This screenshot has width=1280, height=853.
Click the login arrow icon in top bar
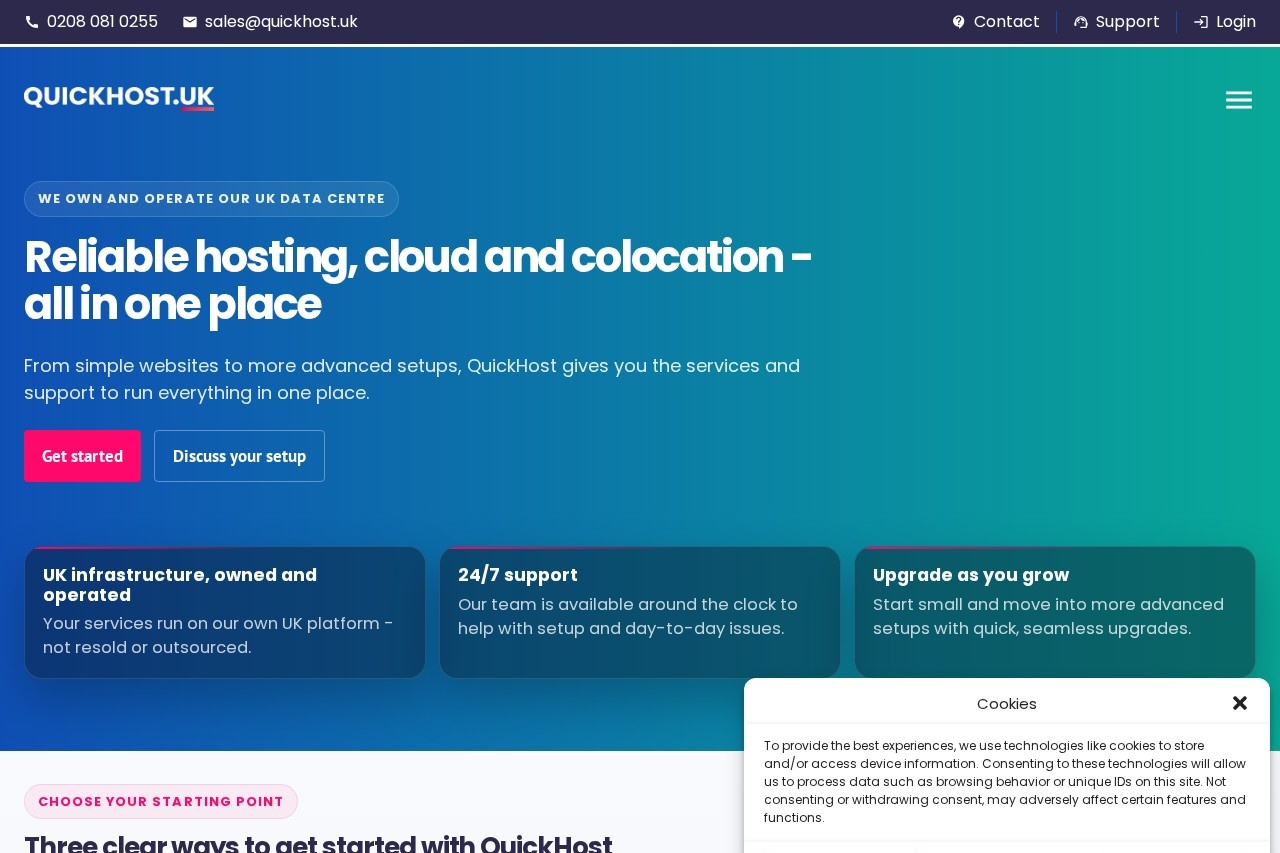click(x=1201, y=21)
